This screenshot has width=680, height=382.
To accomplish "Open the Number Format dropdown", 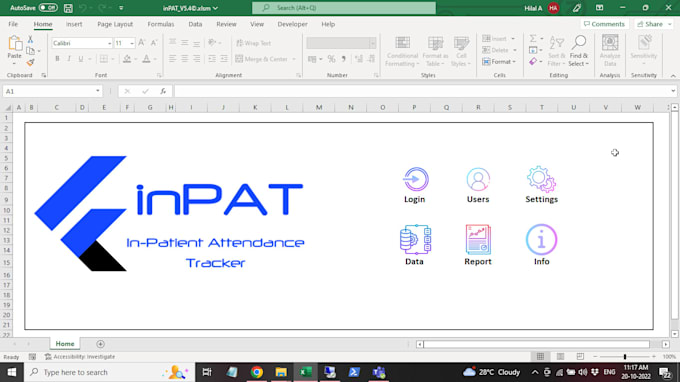I will (x=373, y=43).
